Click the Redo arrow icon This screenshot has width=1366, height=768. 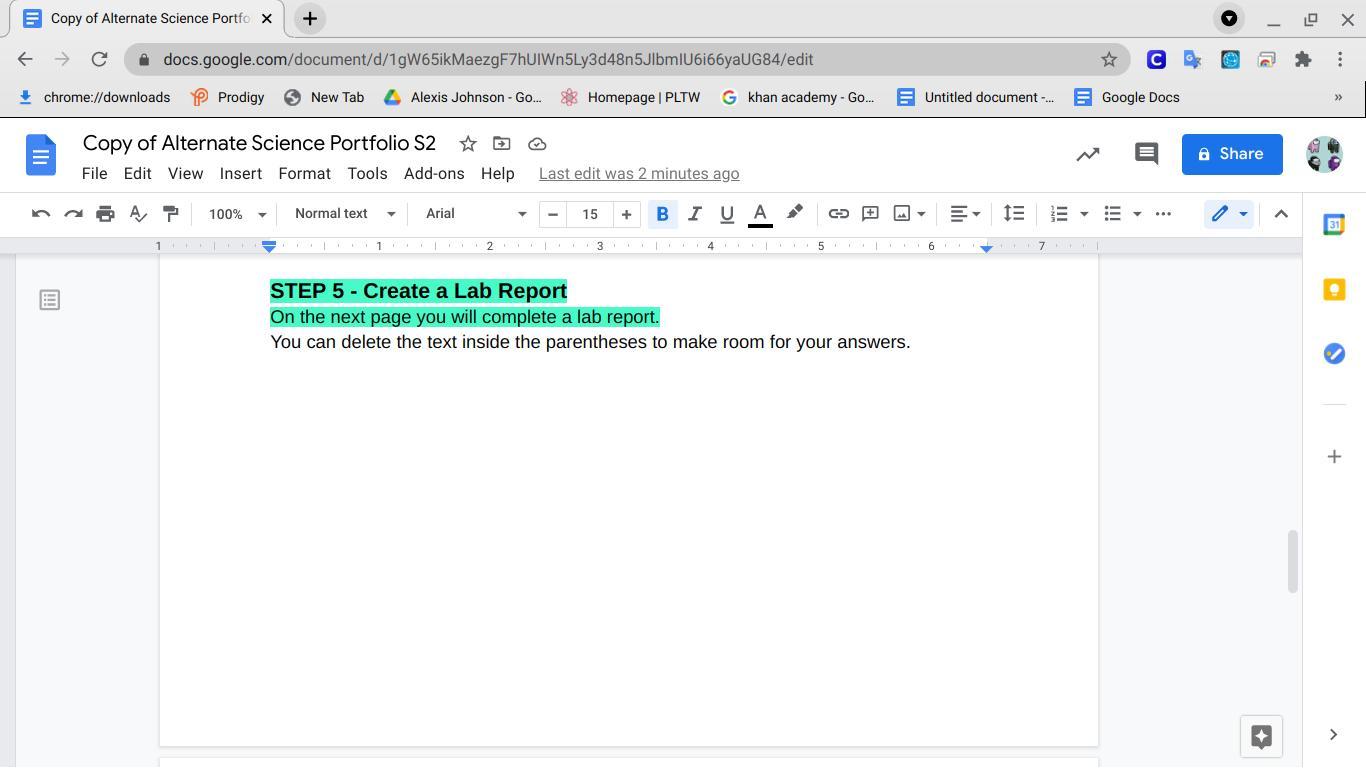point(73,213)
